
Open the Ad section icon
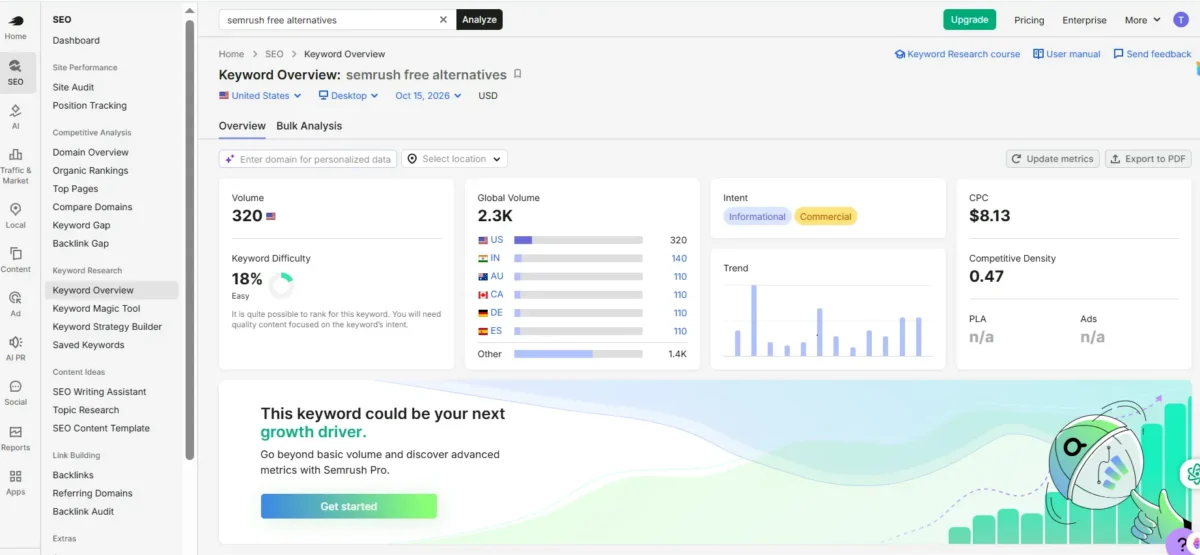click(15, 303)
